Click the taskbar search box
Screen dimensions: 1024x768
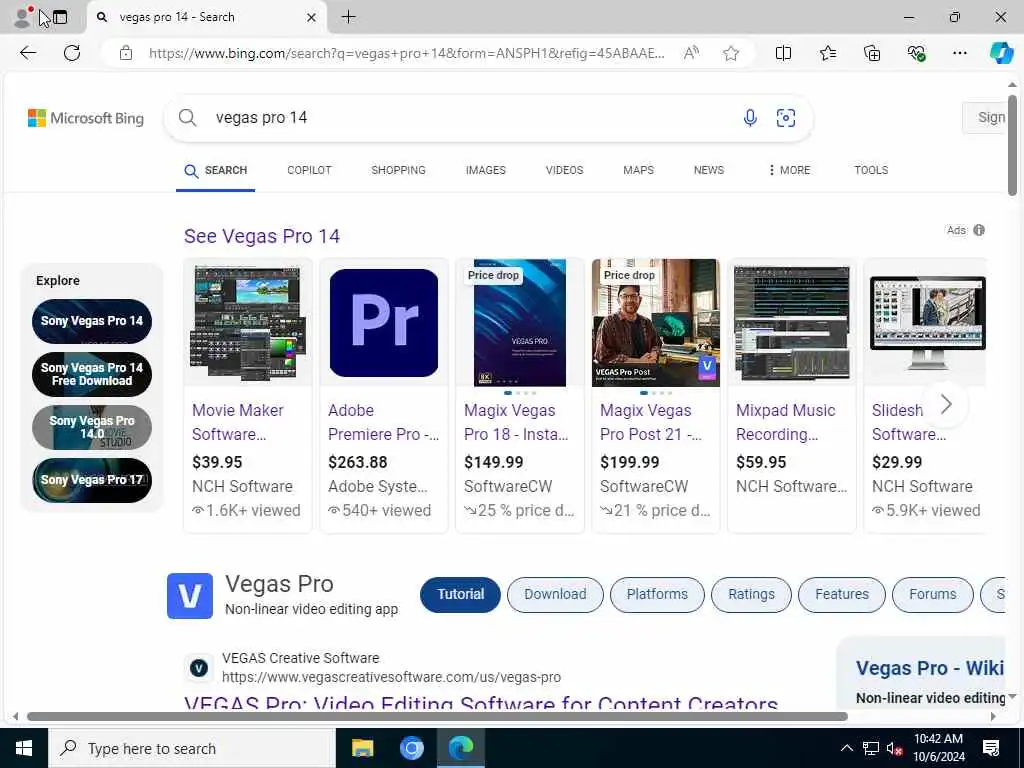[x=192, y=748]
